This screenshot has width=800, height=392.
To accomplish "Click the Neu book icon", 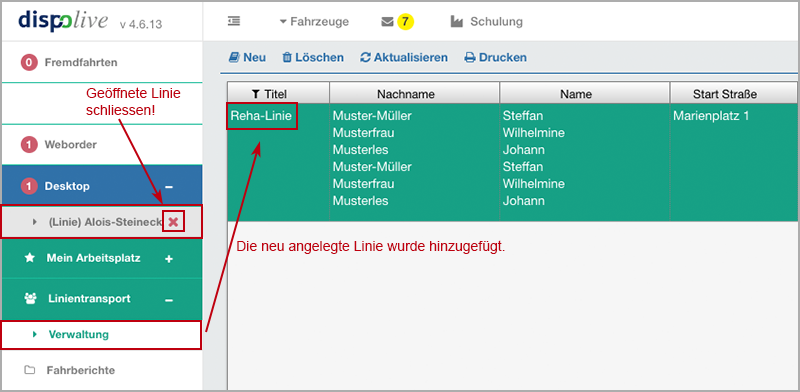I will click(234, 57).
